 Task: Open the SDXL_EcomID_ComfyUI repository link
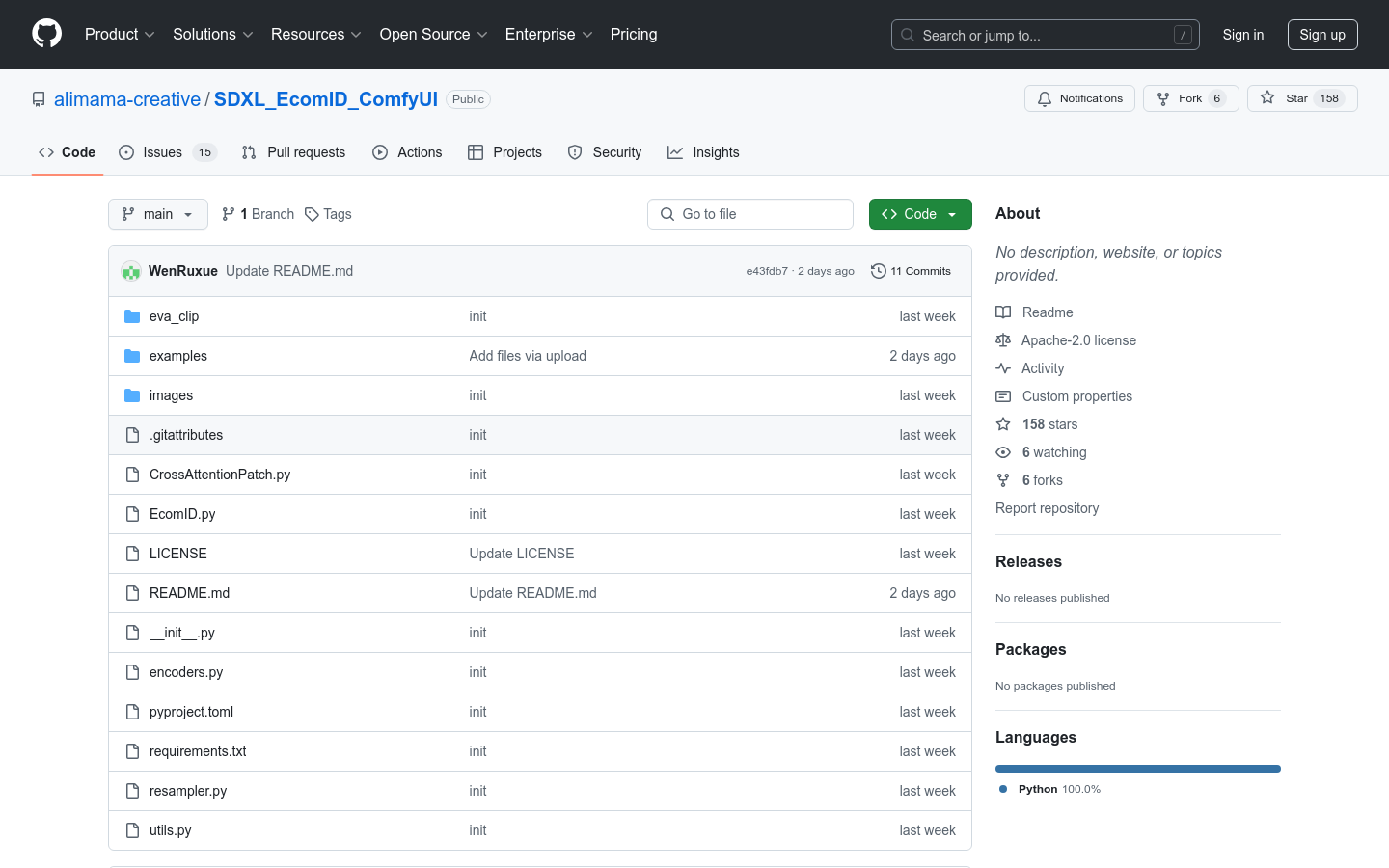(x=326, y=99)
